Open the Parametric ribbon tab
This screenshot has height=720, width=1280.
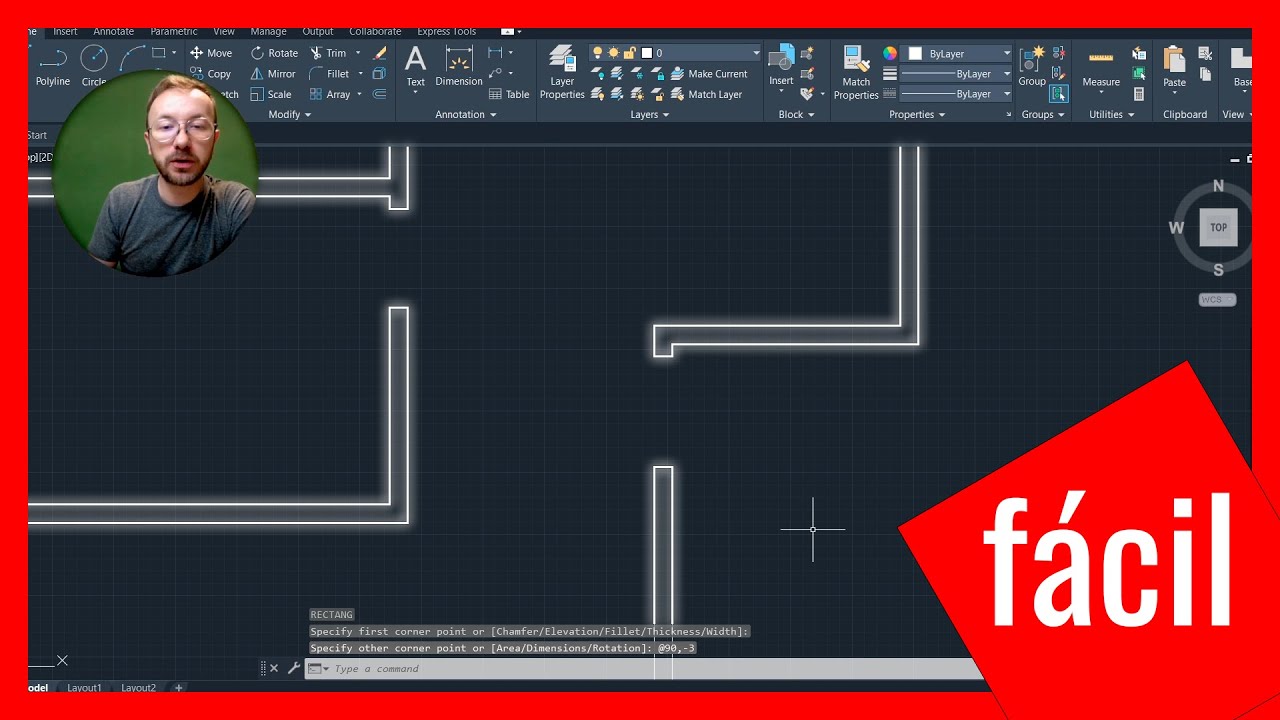click(174, 32)
